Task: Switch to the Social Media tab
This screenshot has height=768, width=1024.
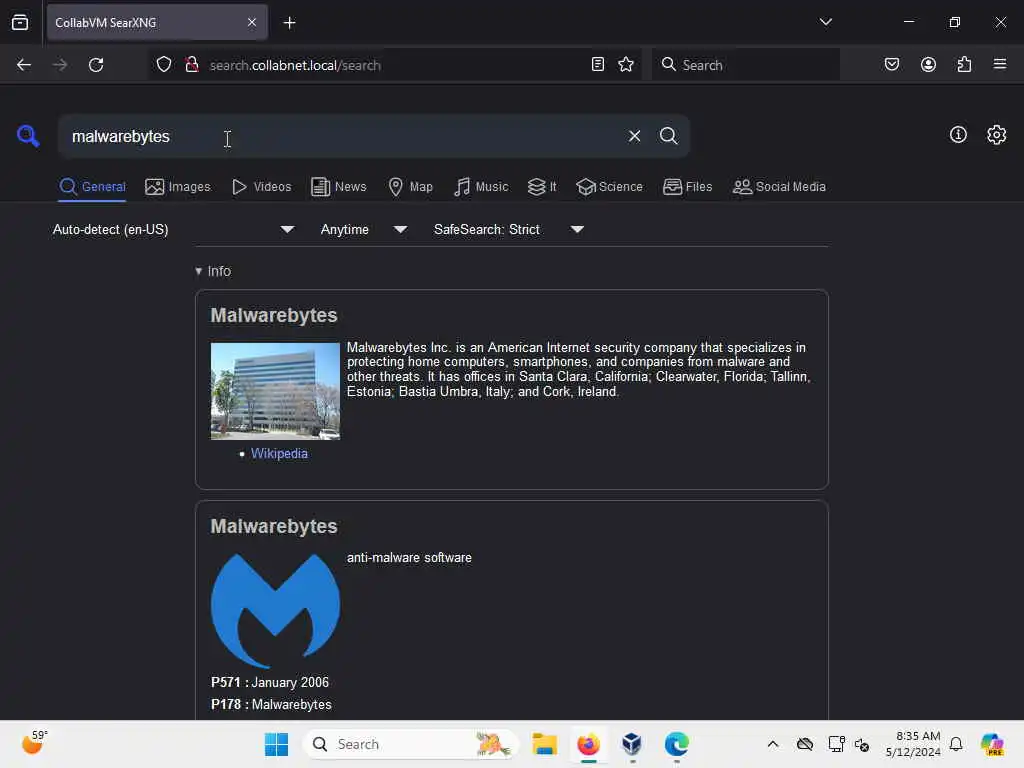Action: (x=779, y=187)
